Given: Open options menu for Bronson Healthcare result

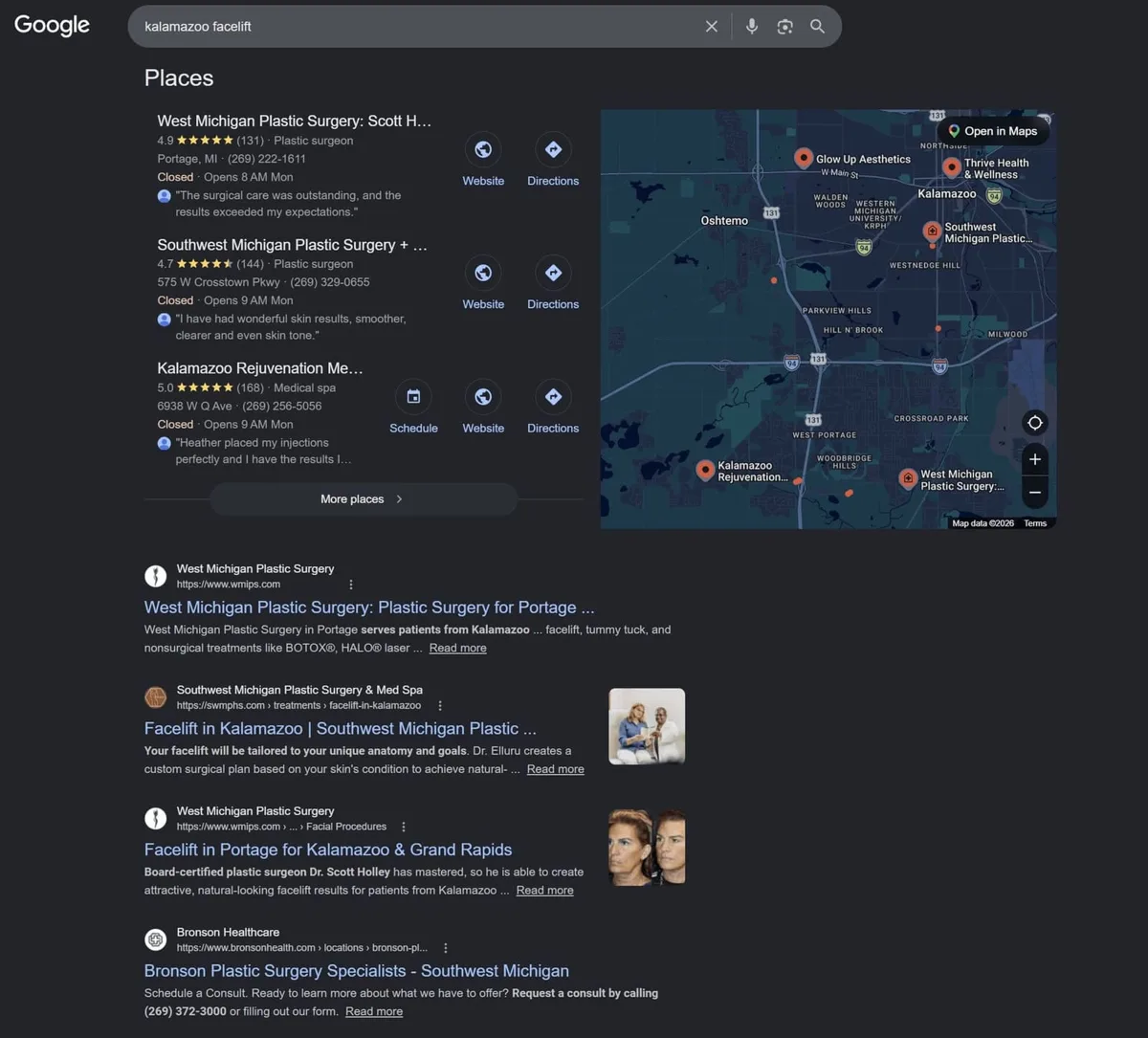Looking at the screenshot, I should [x=446, y=948].
